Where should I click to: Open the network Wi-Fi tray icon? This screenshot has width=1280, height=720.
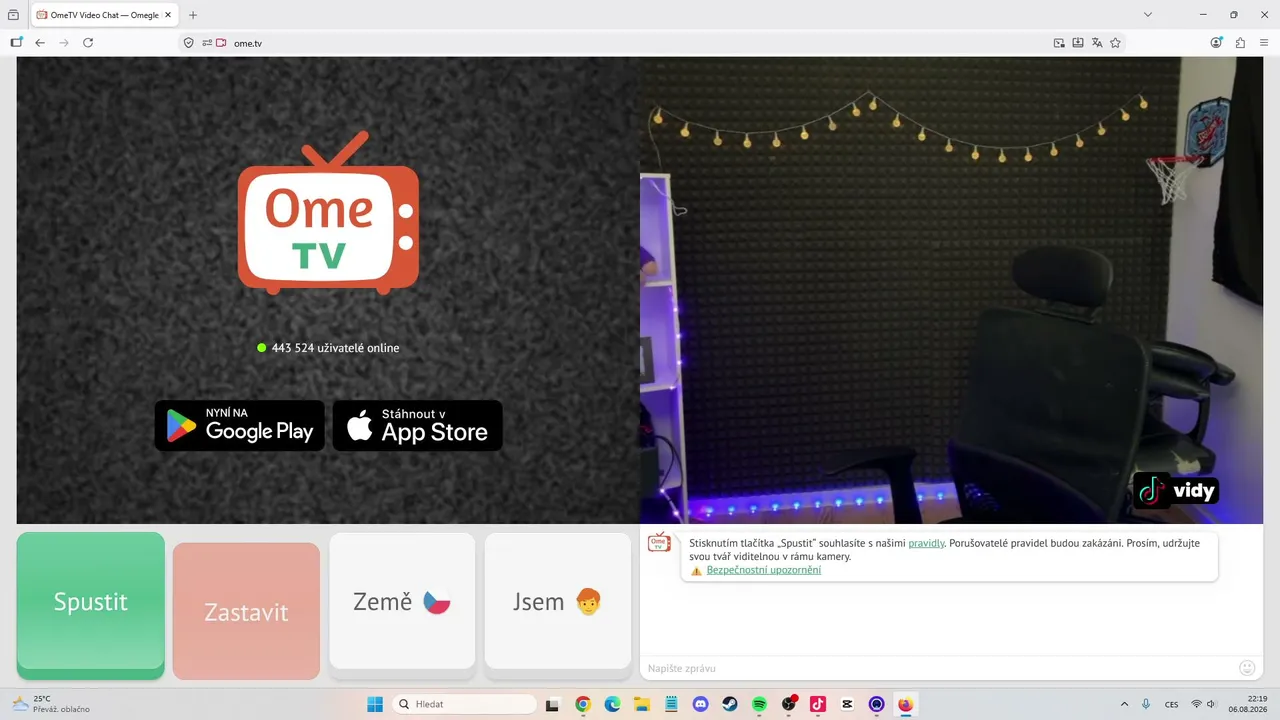[x=1196, y=704]
